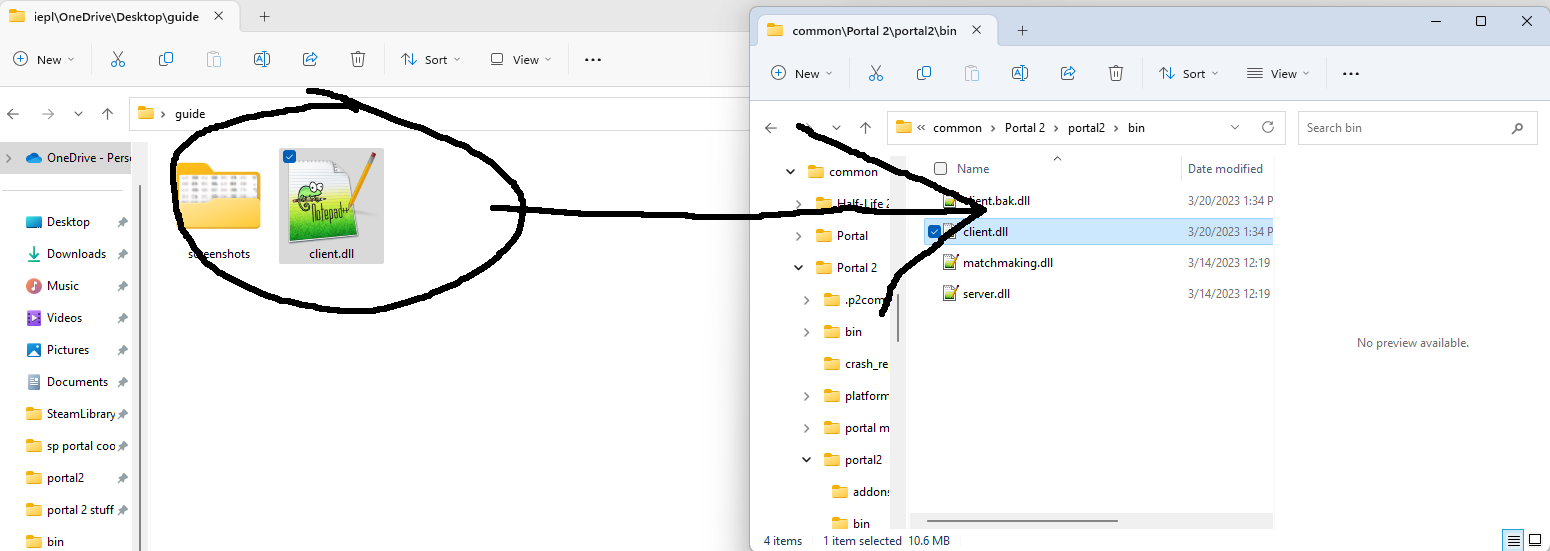This screenshot has width=1550, height=551.
Task: Go back in bin window navigation
Action: [771, 128]
